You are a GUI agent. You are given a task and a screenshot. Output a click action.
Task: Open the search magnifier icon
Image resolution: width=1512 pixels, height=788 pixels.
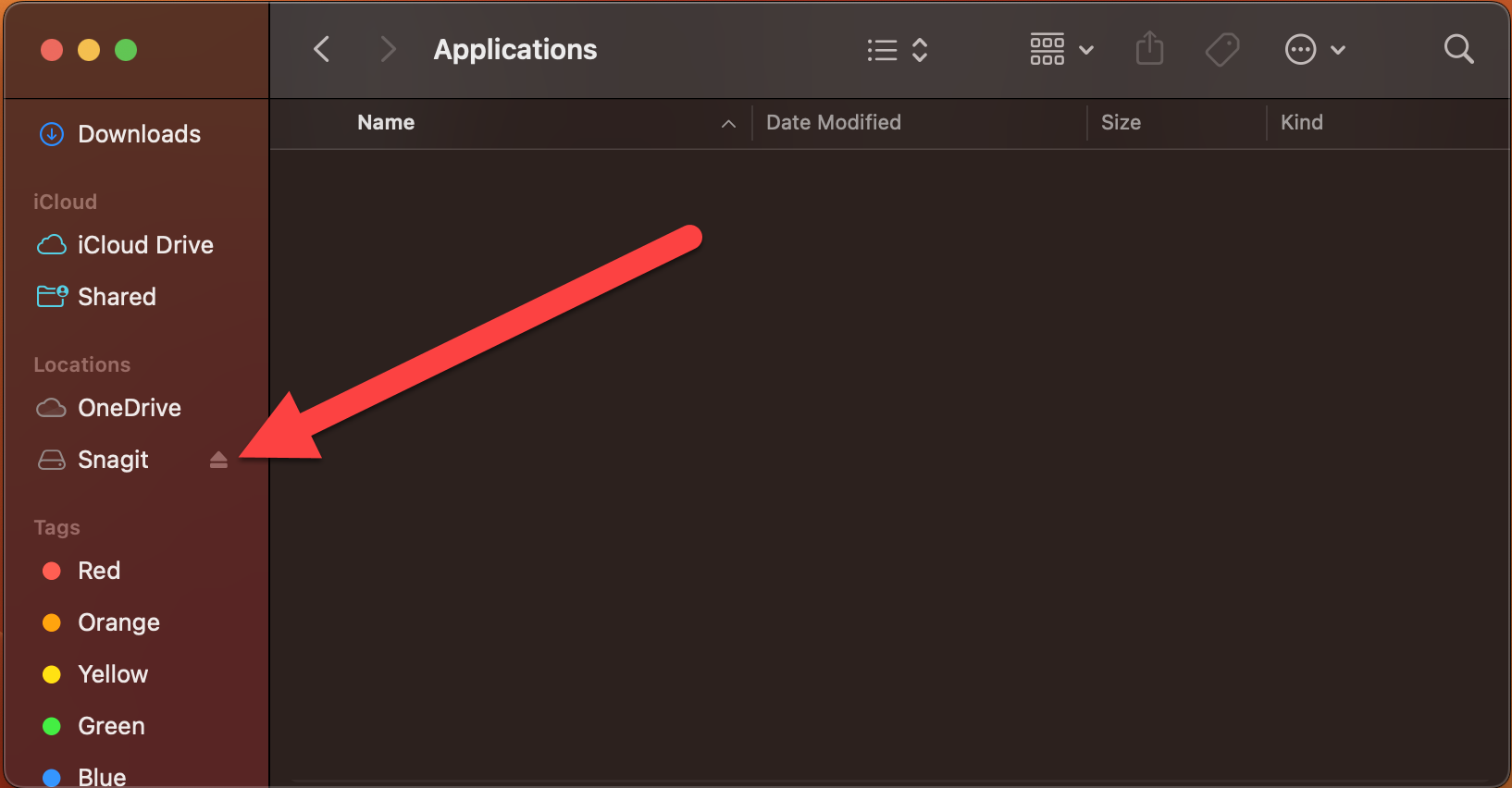(1458, 49)
